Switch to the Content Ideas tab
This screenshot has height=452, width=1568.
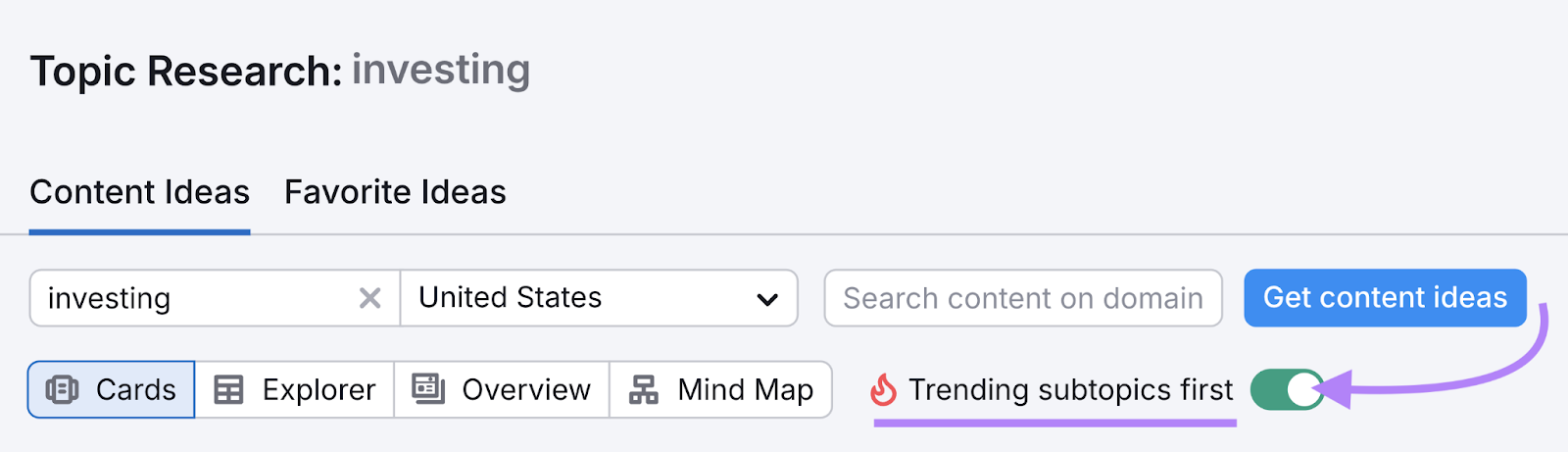(x=139, y=192)
